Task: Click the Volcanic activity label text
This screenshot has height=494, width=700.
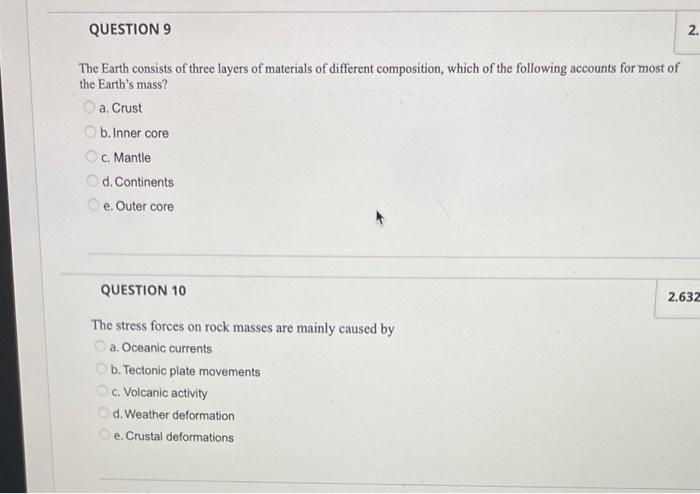Action: [166, 393]
